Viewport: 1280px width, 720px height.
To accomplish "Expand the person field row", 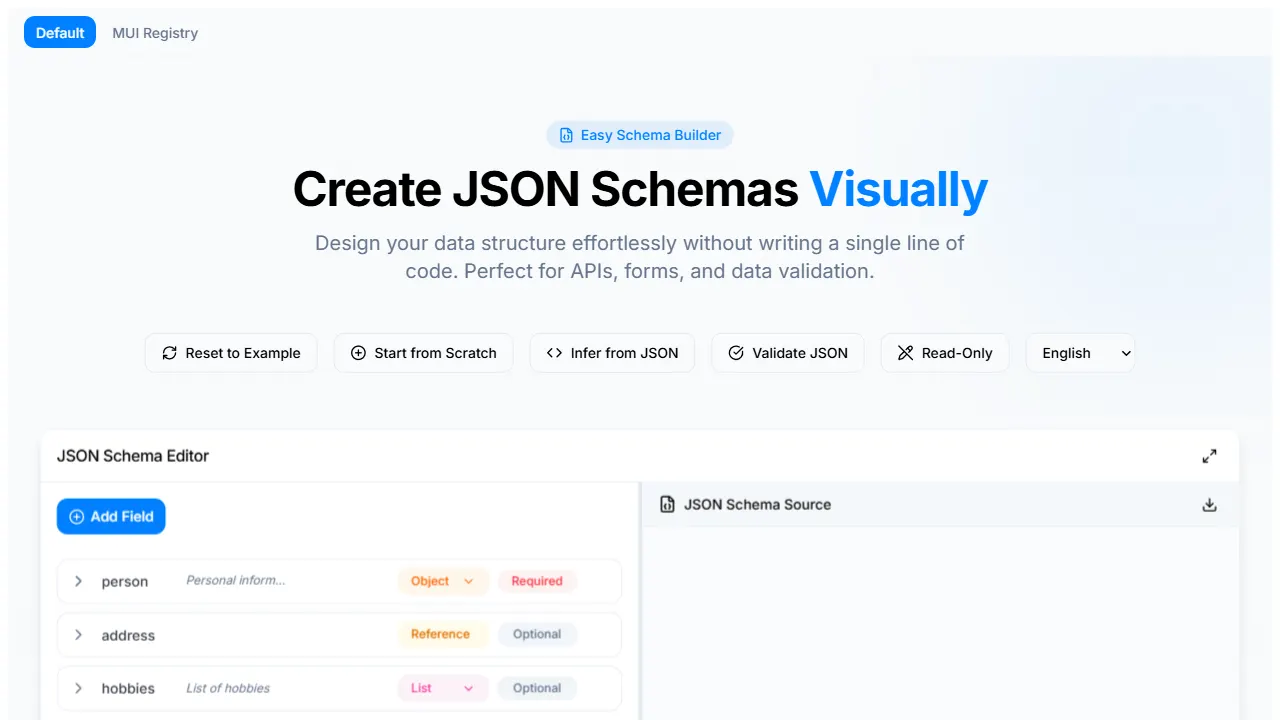I will click(x=78, y=581).
